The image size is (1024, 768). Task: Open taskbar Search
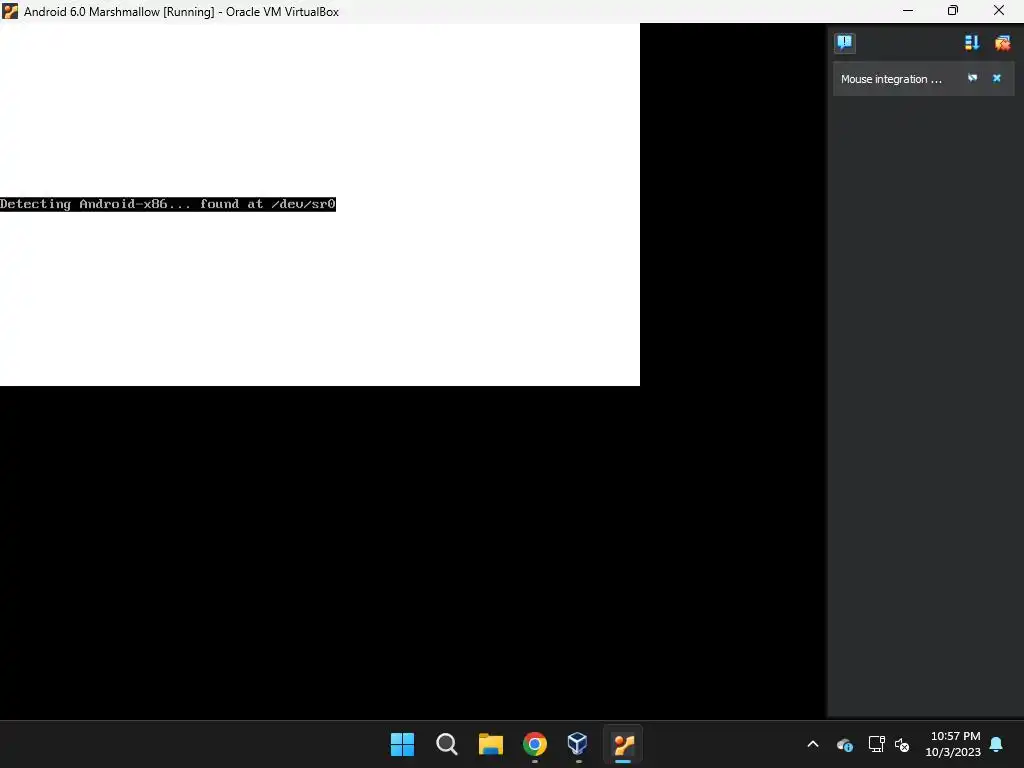pyautogui.click(x=447, y=744)
